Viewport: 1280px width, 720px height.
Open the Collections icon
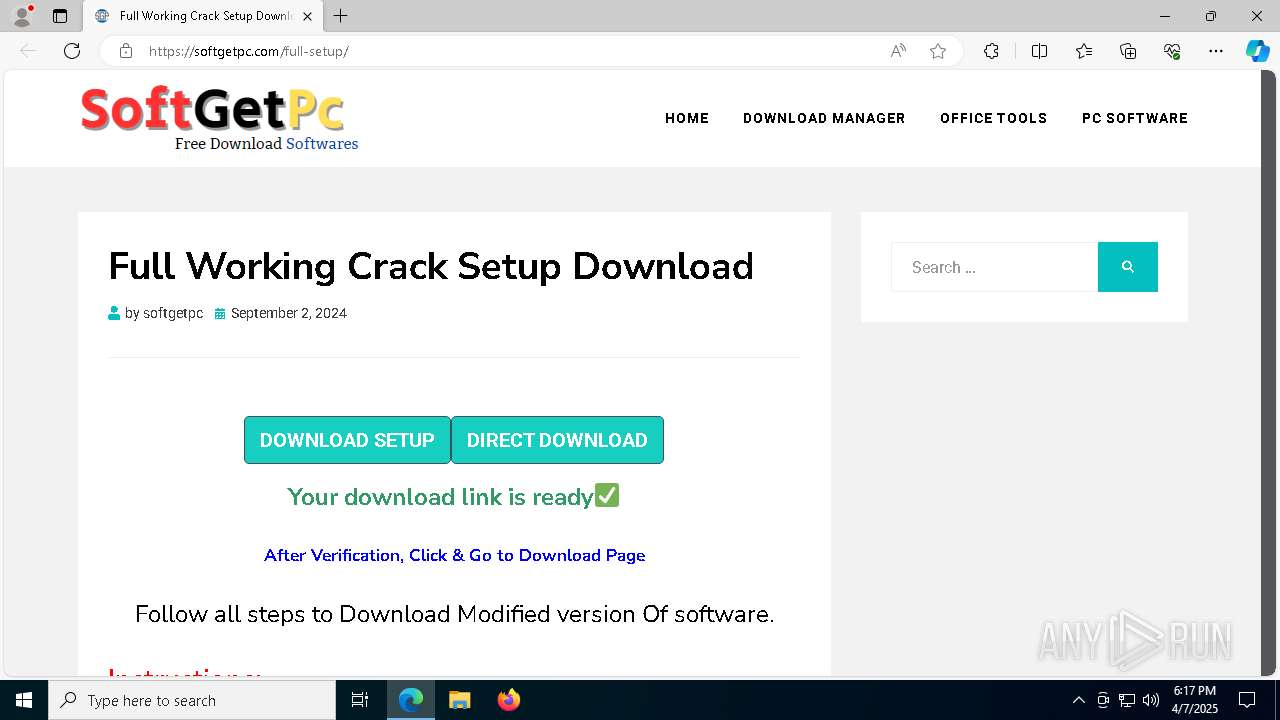click(x=1128, y=51)
